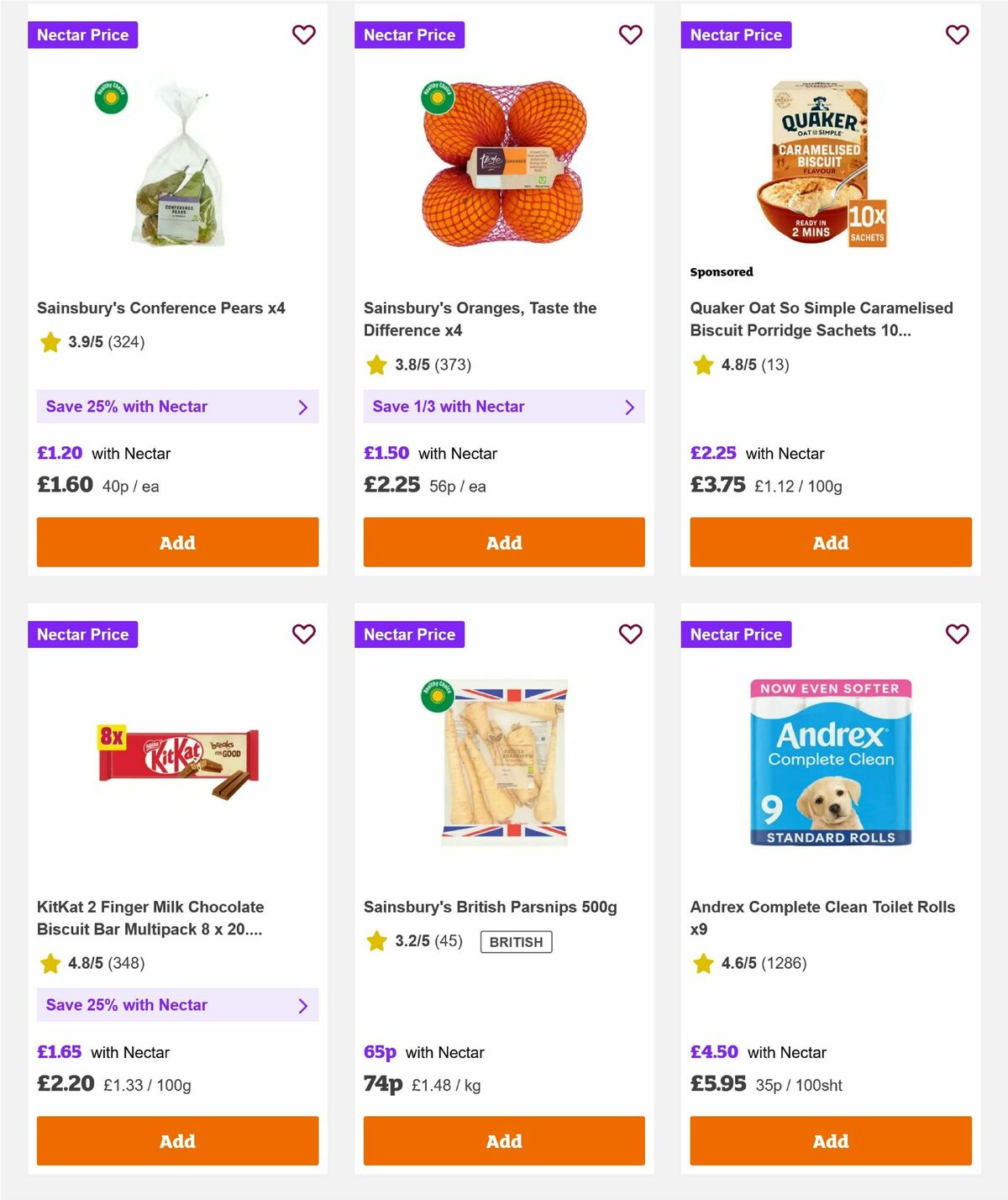Toggle the Nectar Price badge on KitKat

click(x=83, y=634)
